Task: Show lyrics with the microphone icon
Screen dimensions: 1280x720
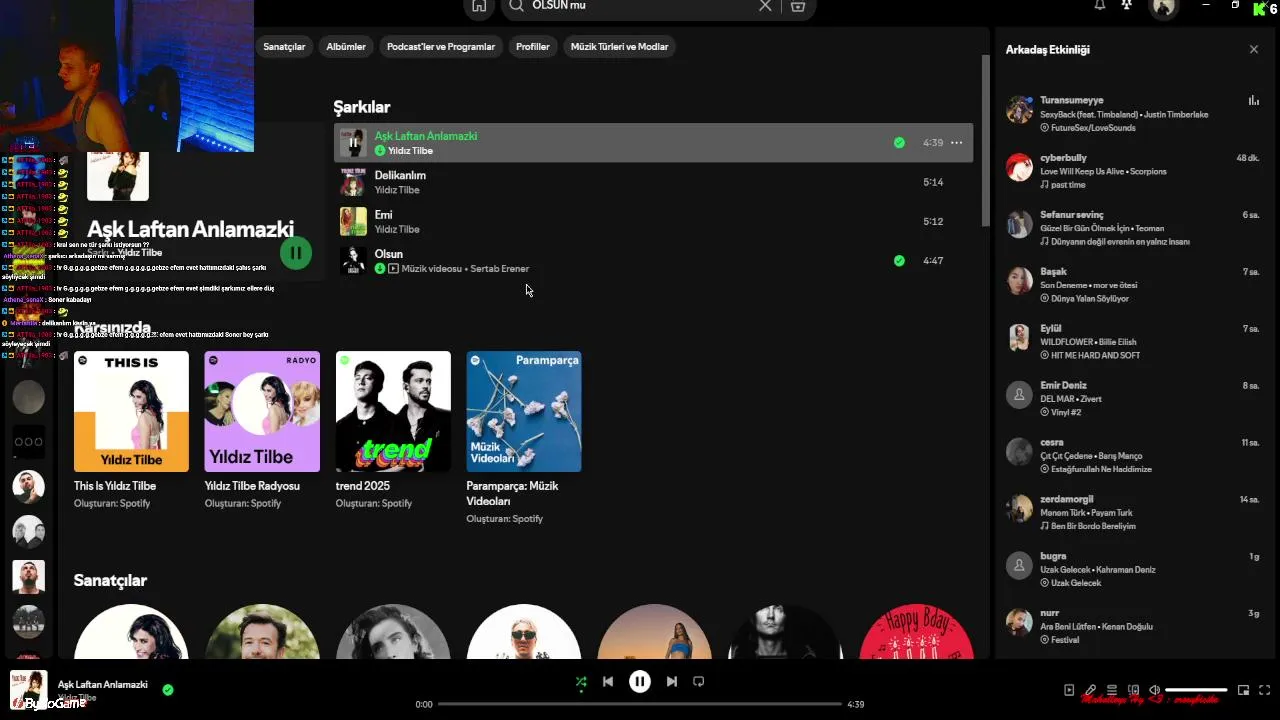Action: click(x=1091, y=690)
